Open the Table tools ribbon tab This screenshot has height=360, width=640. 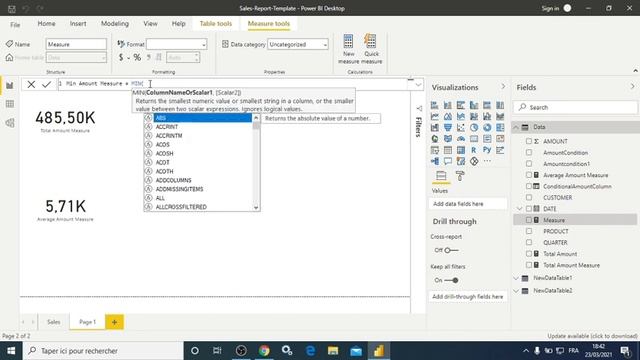pyautogui.click(x=216, y=24)
